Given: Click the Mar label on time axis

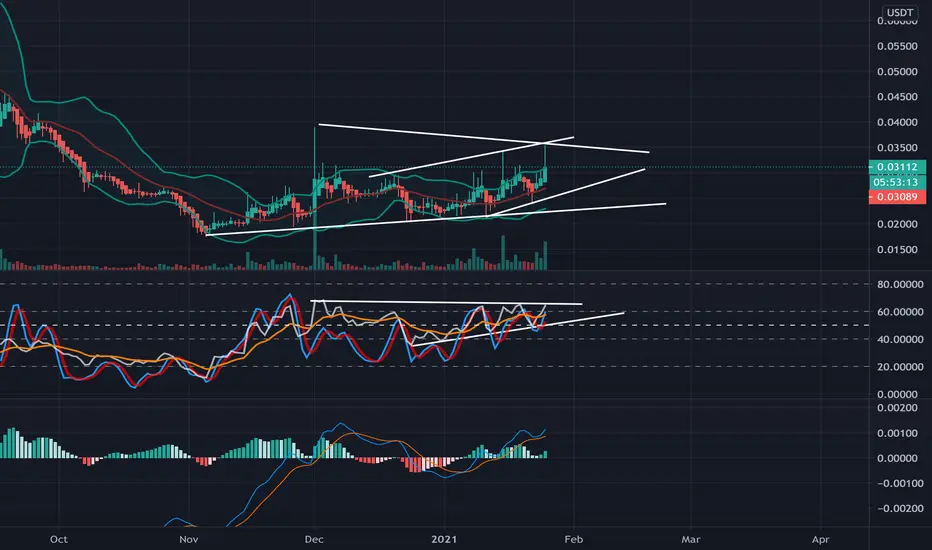Looking at the screenshot, I should [691, 539].
